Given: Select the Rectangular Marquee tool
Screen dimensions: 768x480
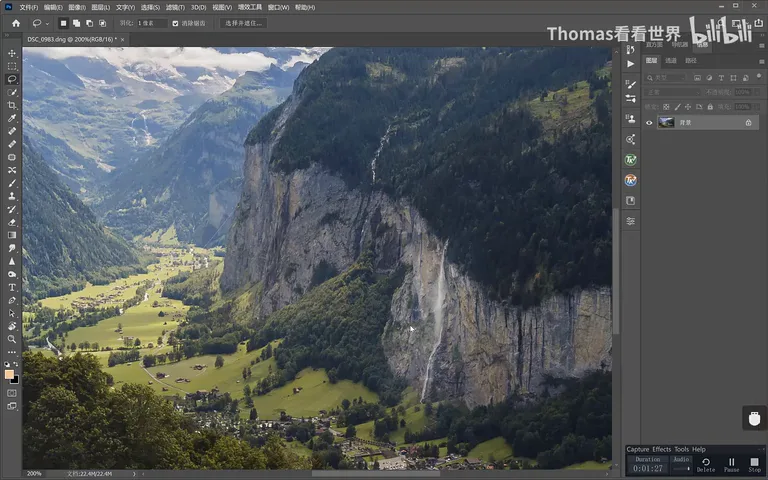Looking at the screenshot, I should tap(12, 66).
